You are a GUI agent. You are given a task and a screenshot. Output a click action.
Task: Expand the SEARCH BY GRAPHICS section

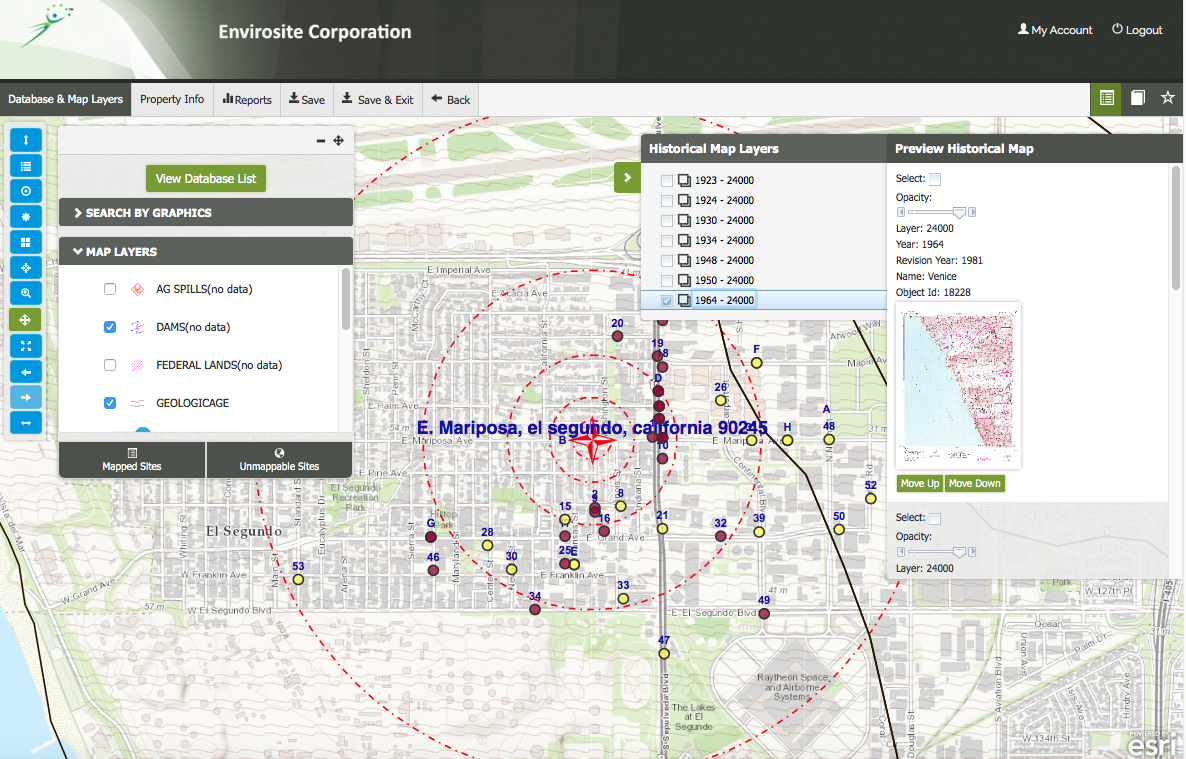coord(206,213)
